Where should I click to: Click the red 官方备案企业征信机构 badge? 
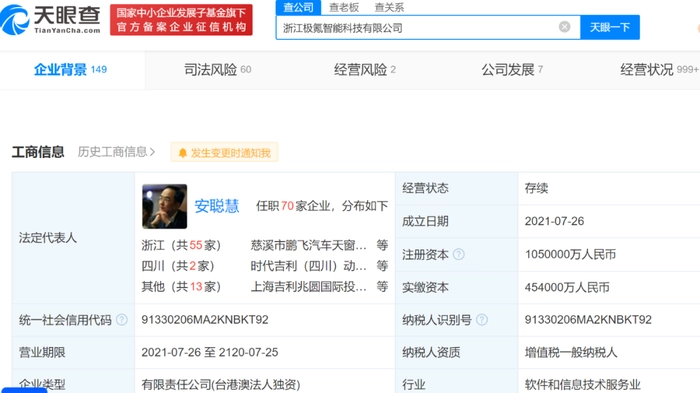coord(181,20)
